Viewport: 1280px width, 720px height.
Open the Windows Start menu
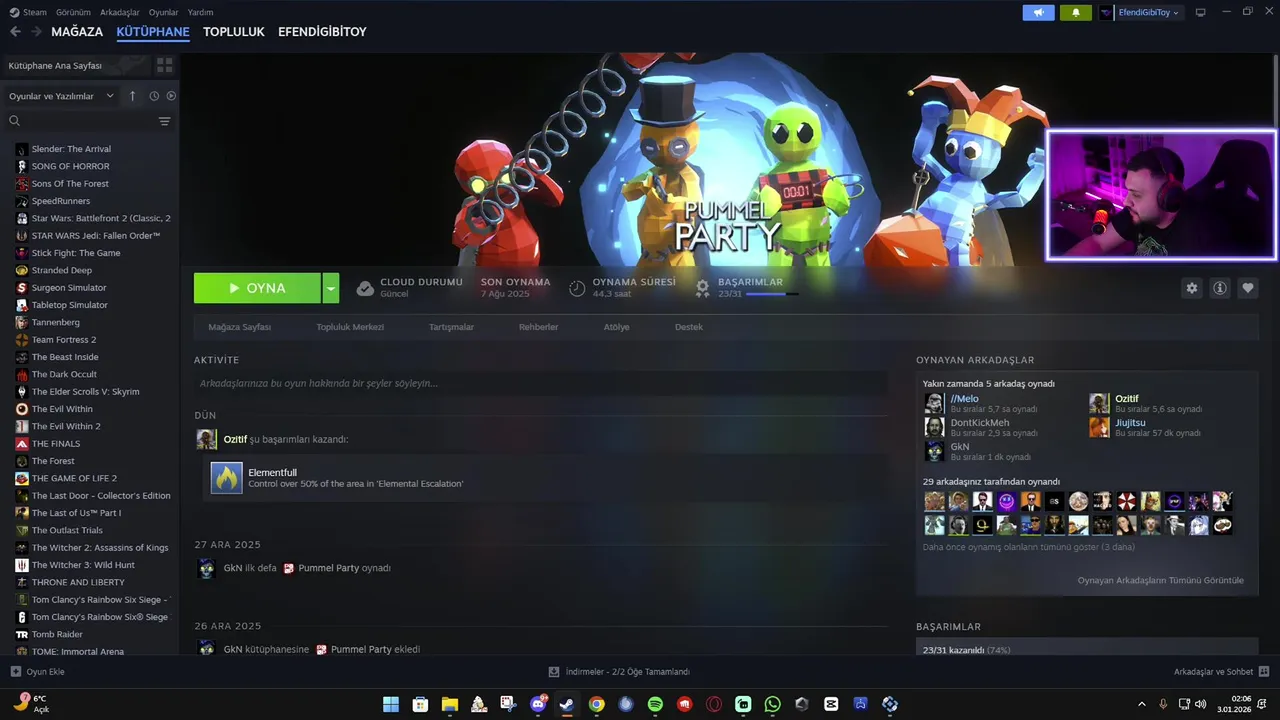pyautogui.click(x=391, y=704)
